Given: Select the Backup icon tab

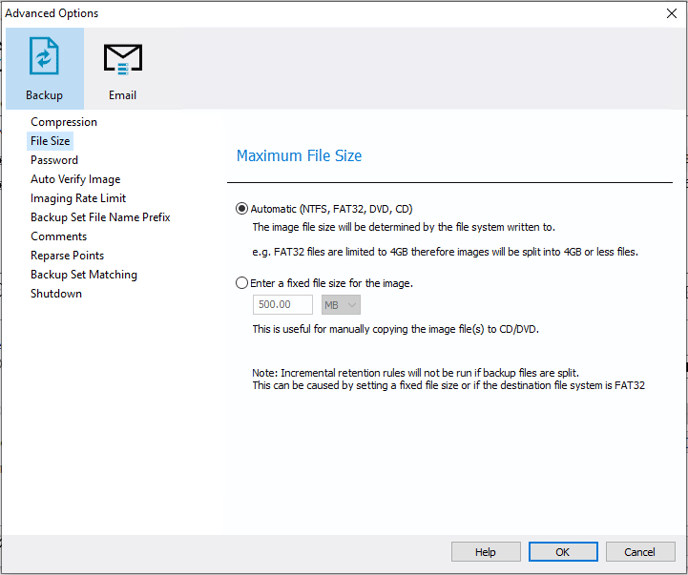Looking at the screenshot, I should pos(45,69).
